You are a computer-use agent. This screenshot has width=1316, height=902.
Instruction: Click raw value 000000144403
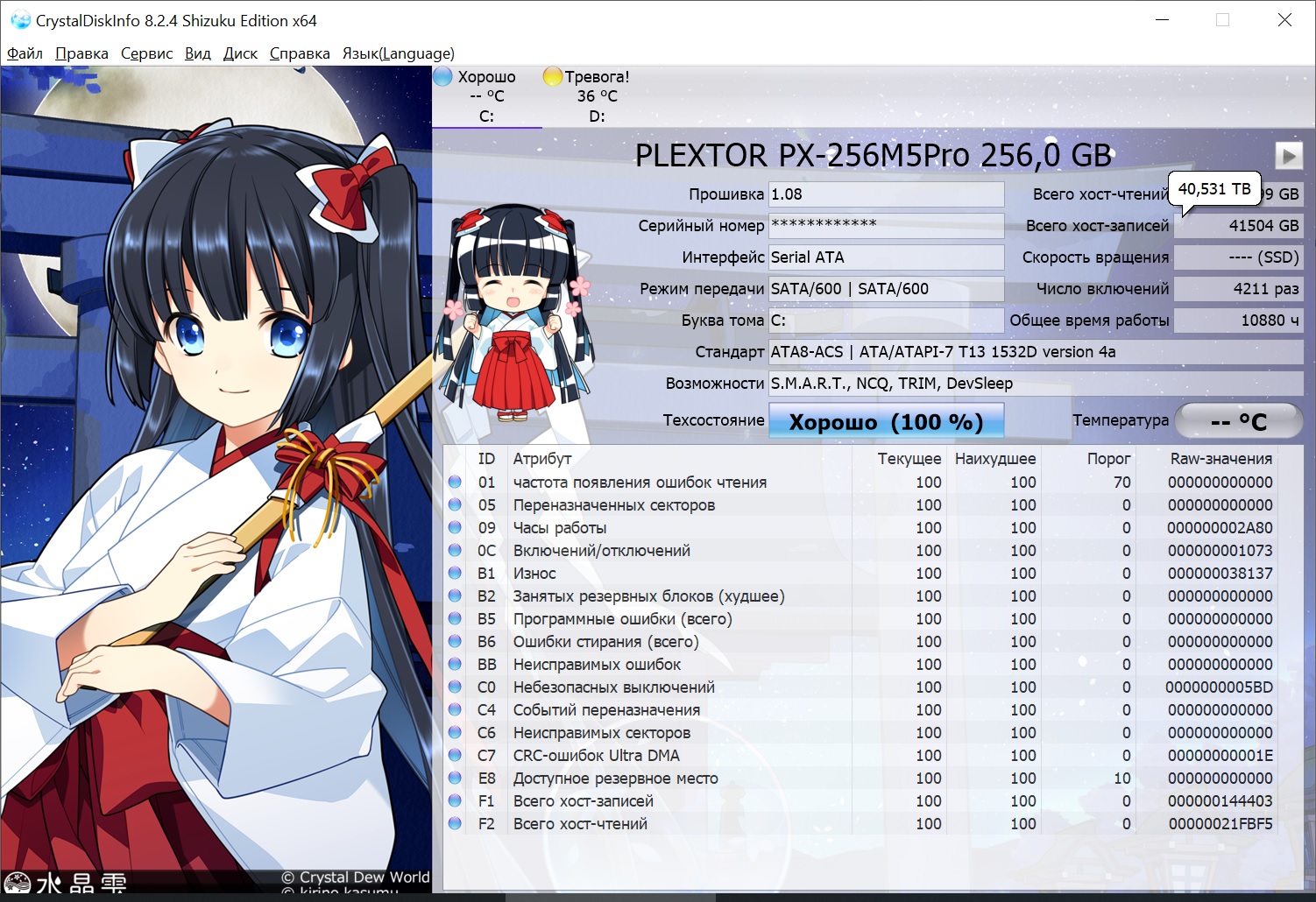(1220, 800)
